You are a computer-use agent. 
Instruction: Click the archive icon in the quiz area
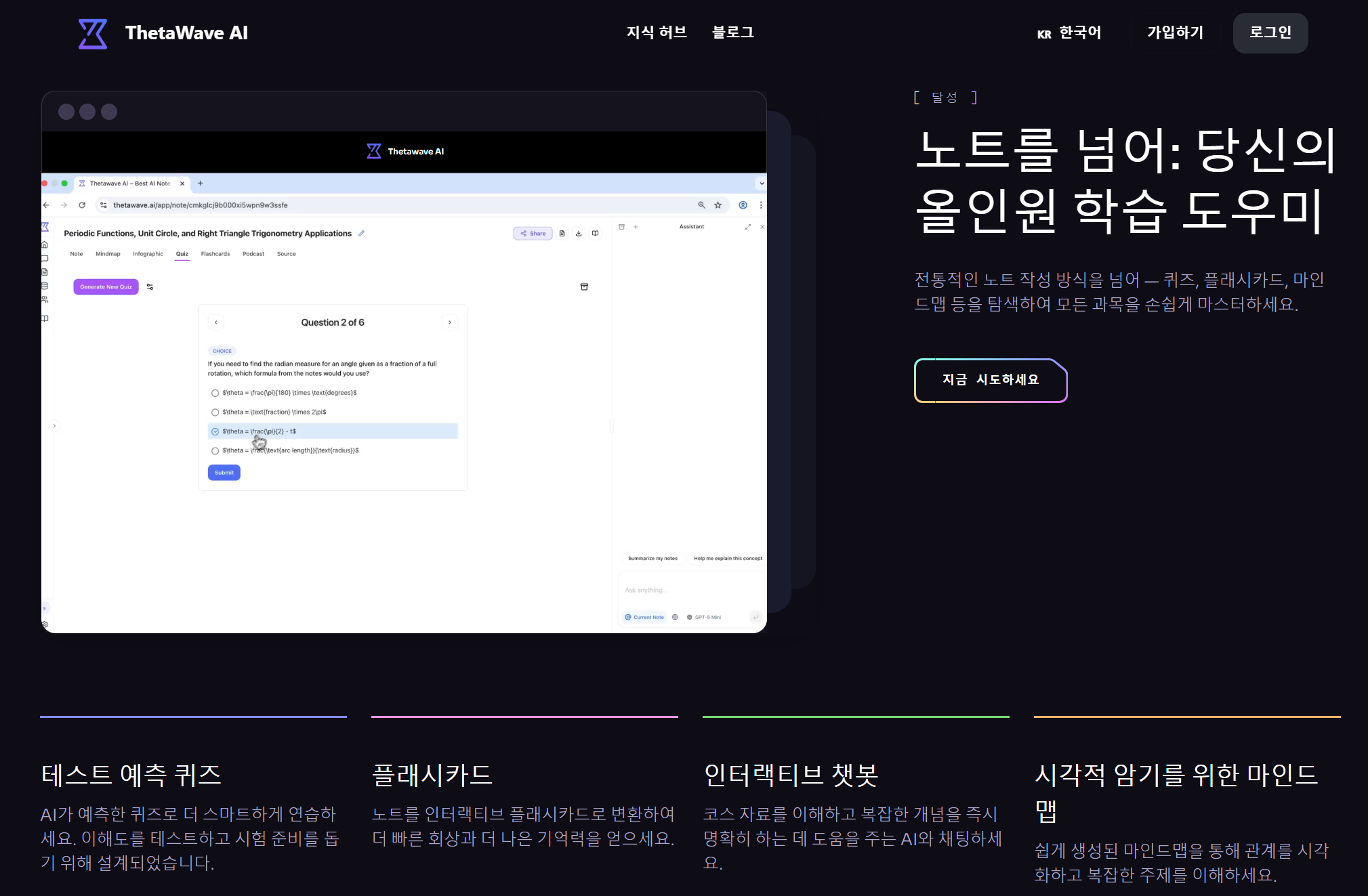[584, 287]
